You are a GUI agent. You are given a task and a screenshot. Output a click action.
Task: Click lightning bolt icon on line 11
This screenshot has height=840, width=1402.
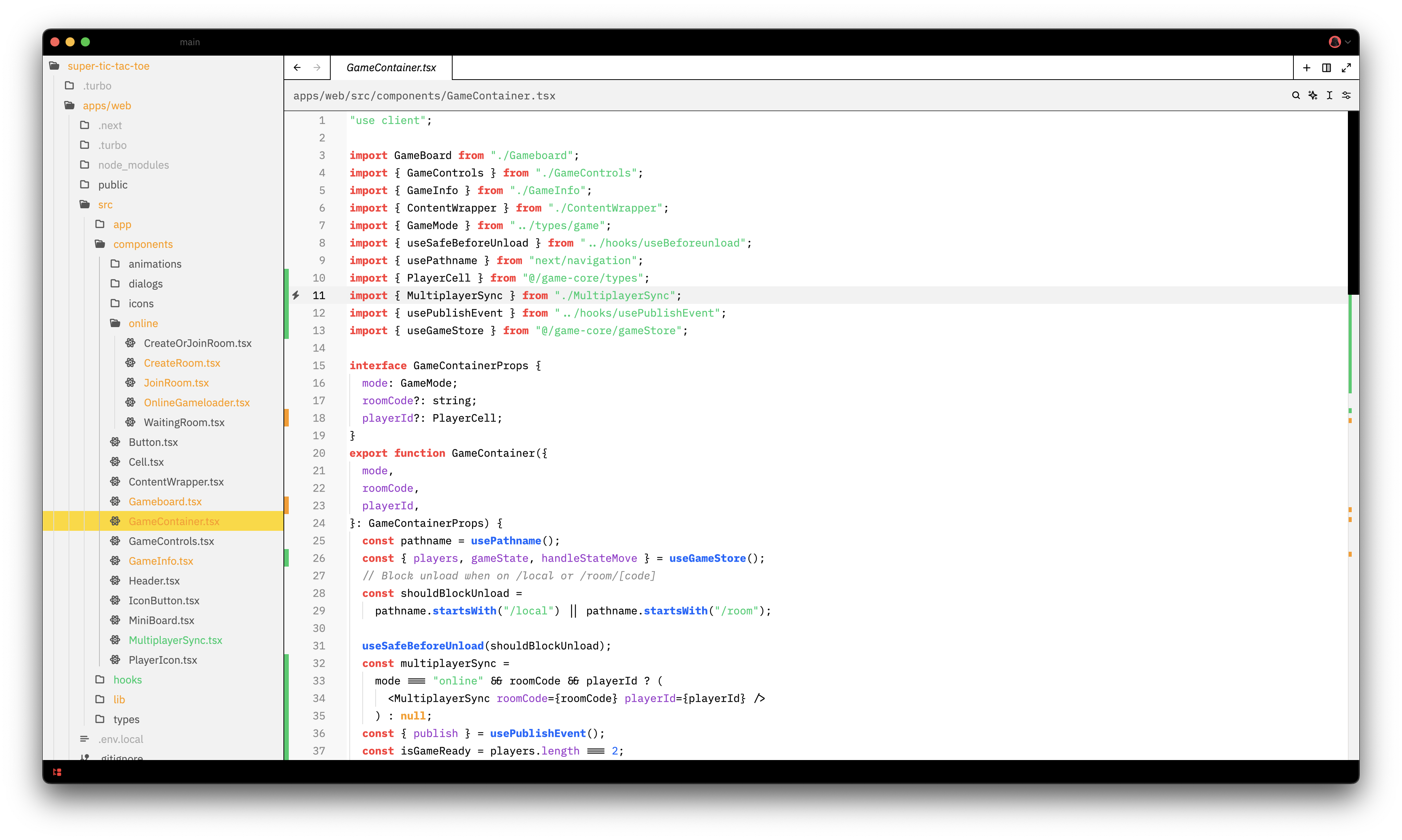tap(296, 295)
